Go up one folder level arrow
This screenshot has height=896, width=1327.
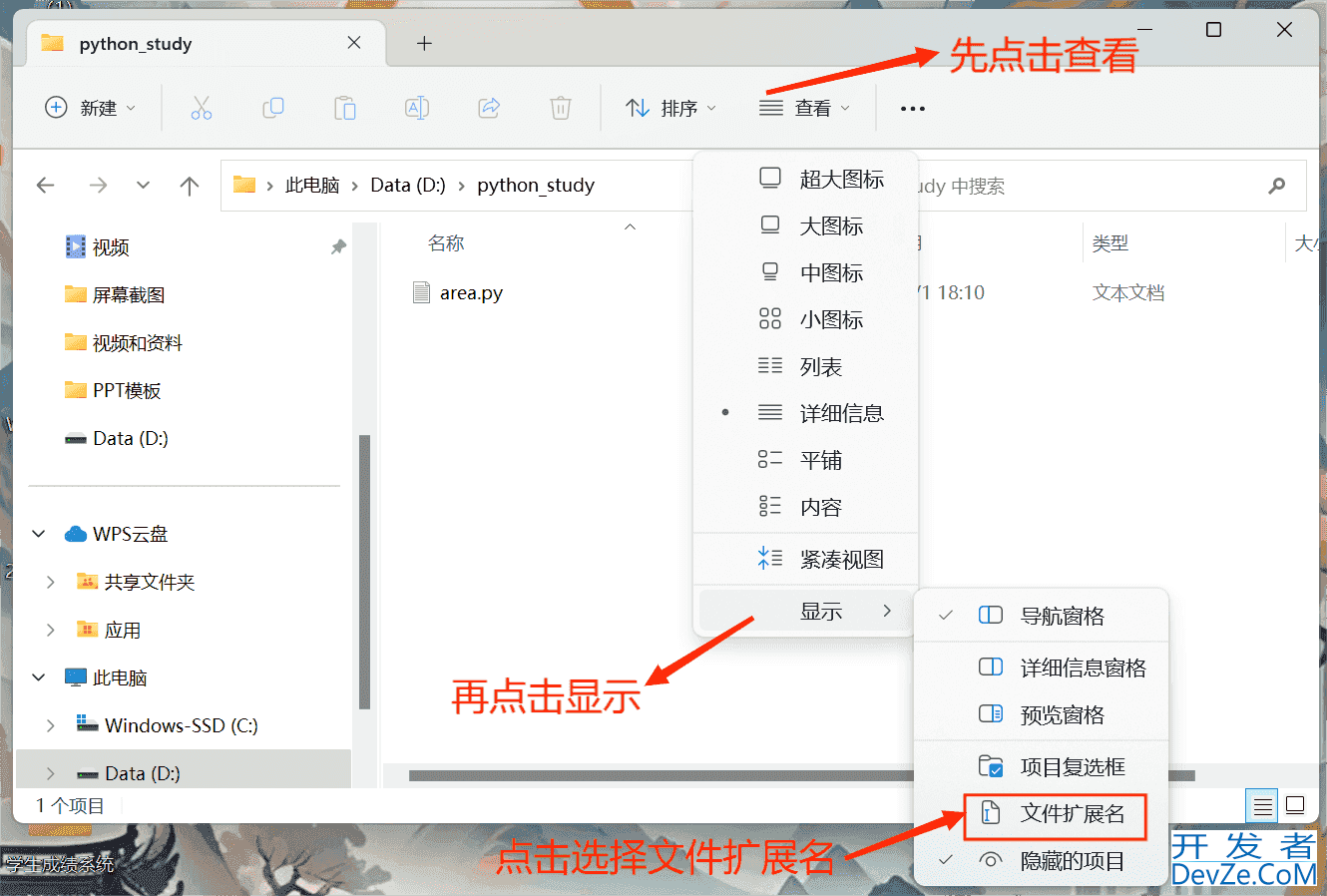(190, 185)
